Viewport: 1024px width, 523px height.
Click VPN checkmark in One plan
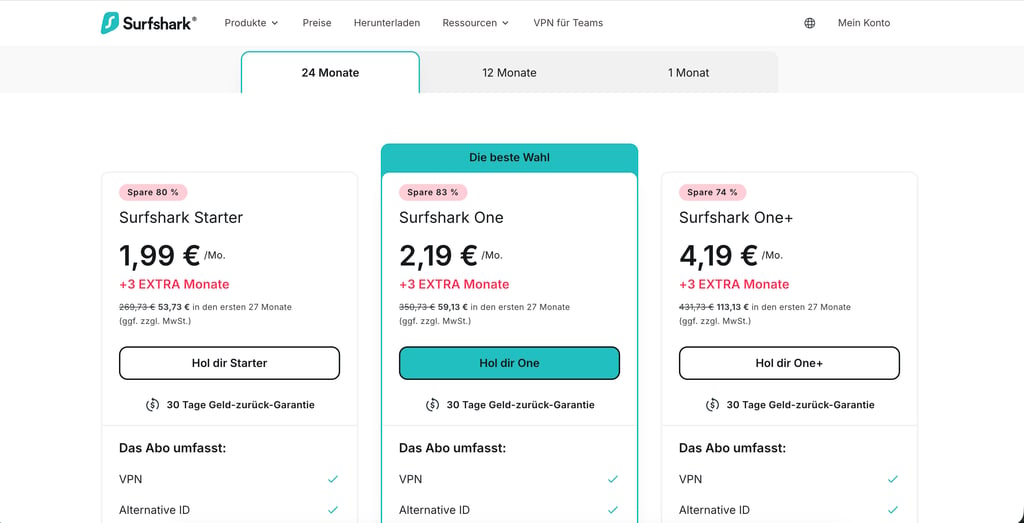pos(613,479)
